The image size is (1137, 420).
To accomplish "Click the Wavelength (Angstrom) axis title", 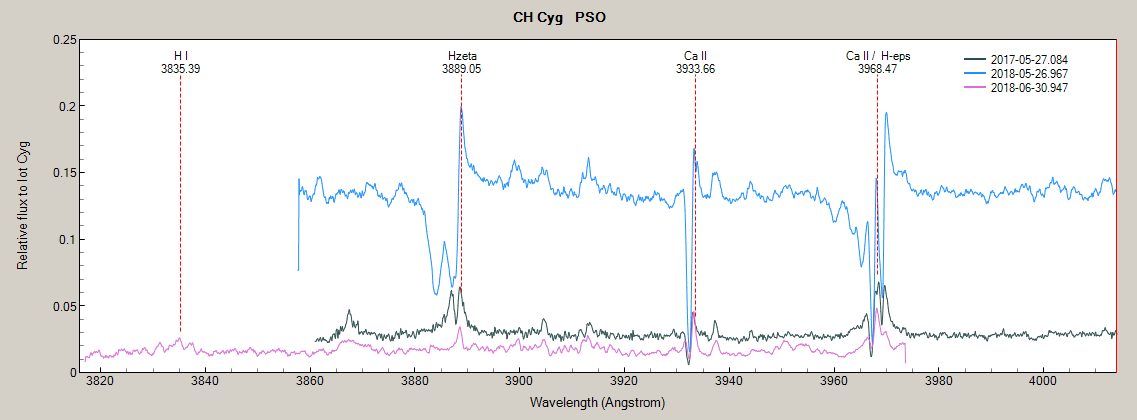I will pyautogui.click(x=598, y=402).
